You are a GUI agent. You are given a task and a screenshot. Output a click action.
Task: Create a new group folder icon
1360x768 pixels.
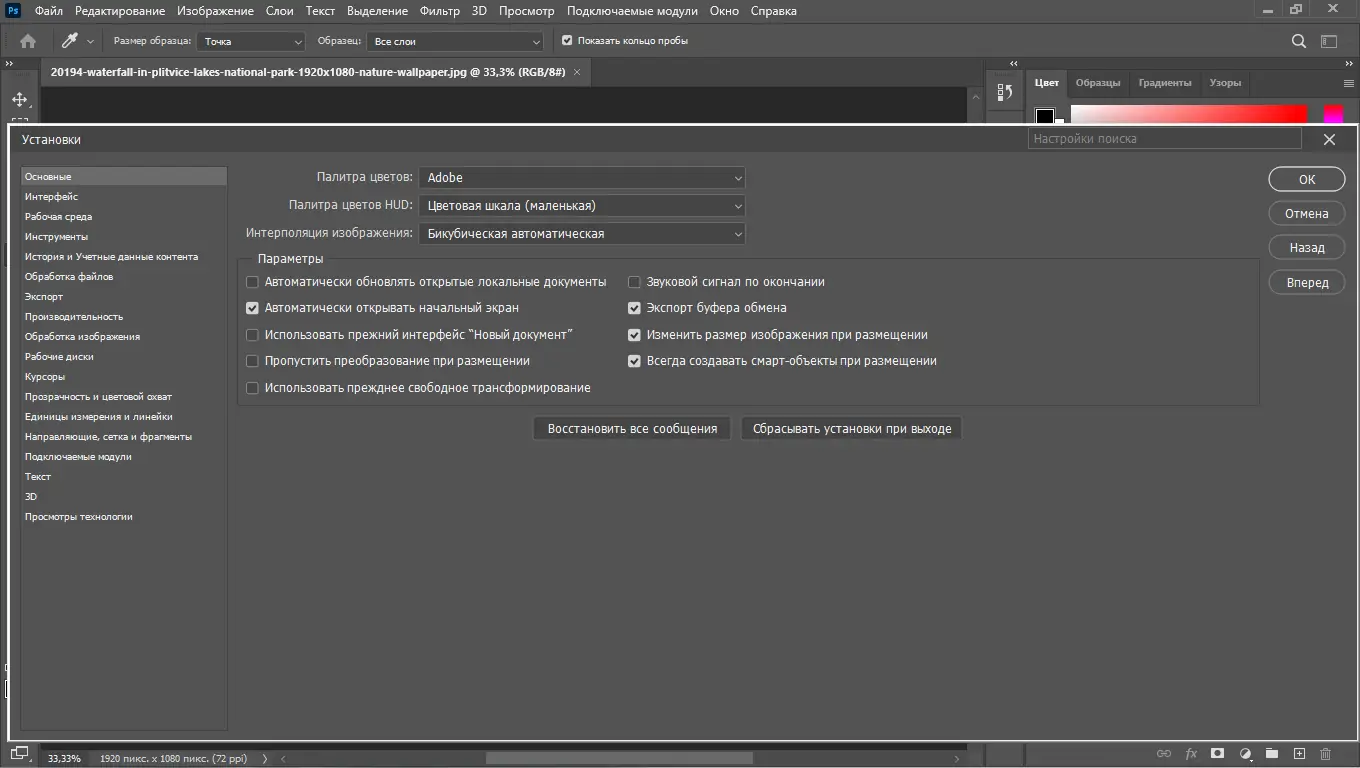tap(1272, 754)
